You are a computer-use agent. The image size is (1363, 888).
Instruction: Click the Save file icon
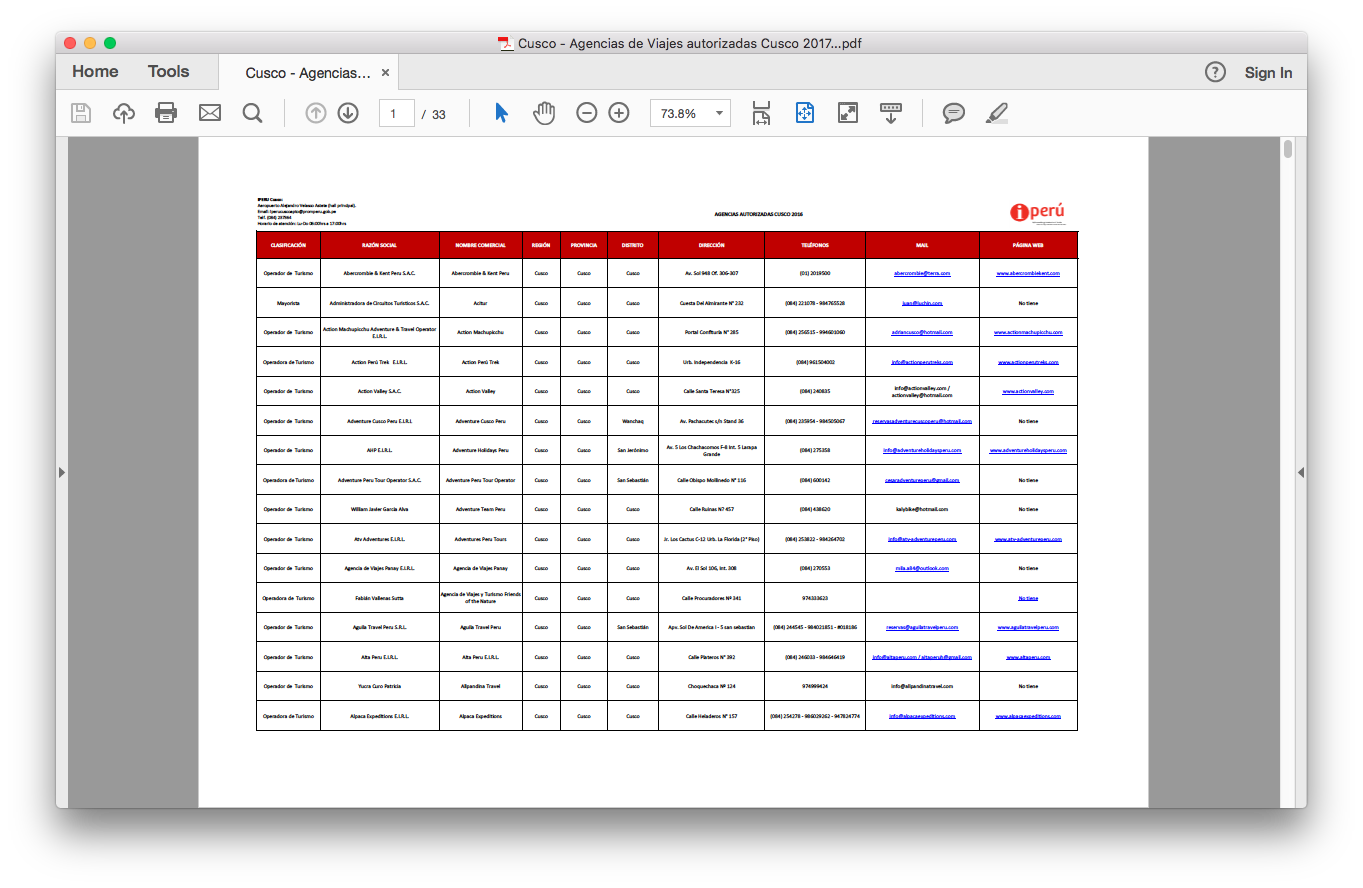(81, 113)
